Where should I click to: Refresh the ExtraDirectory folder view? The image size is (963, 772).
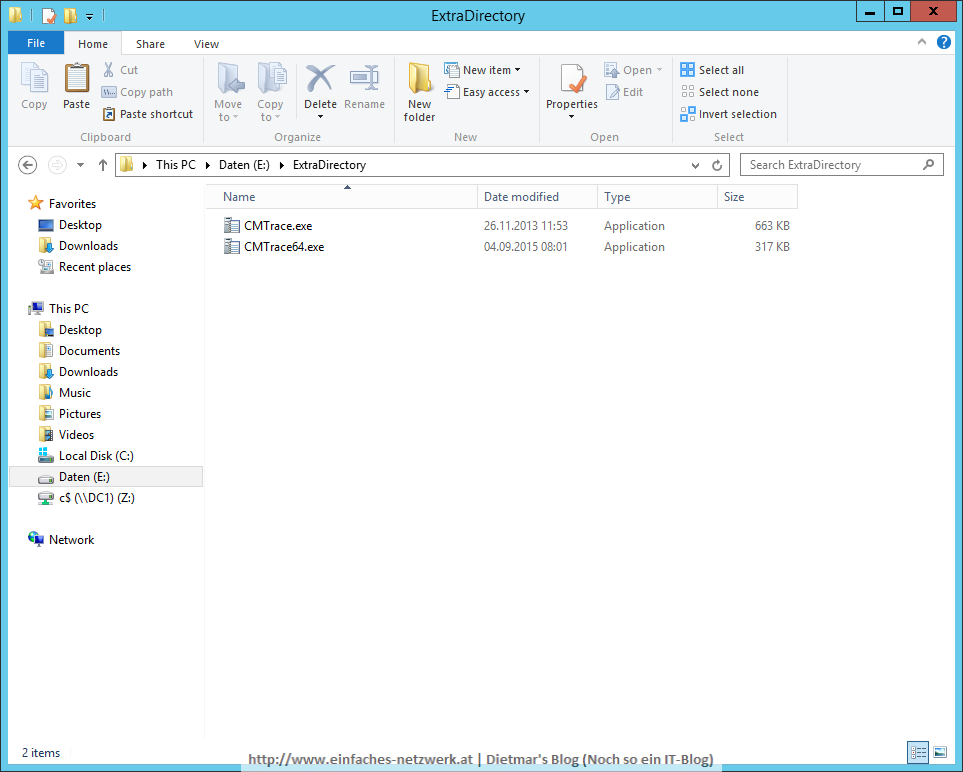(x=717, y=165)
